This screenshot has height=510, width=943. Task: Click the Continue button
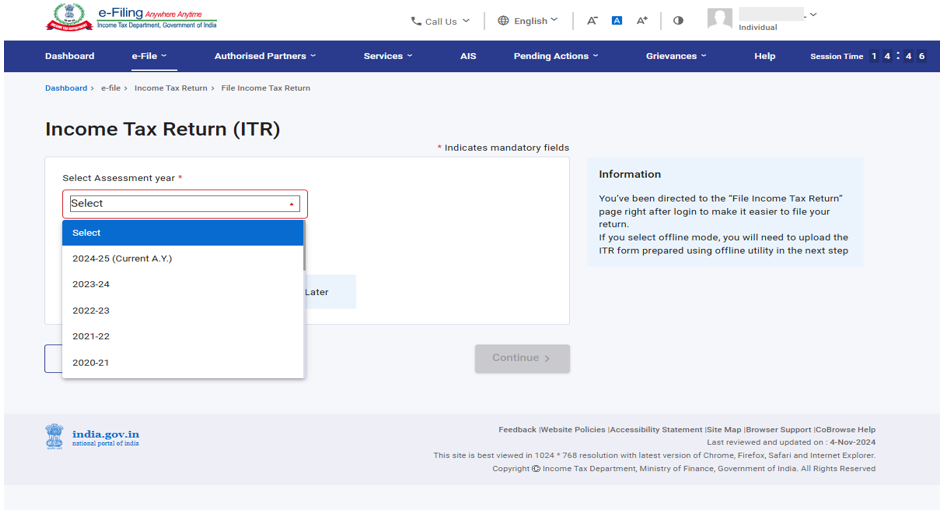(x=522, y=358)
